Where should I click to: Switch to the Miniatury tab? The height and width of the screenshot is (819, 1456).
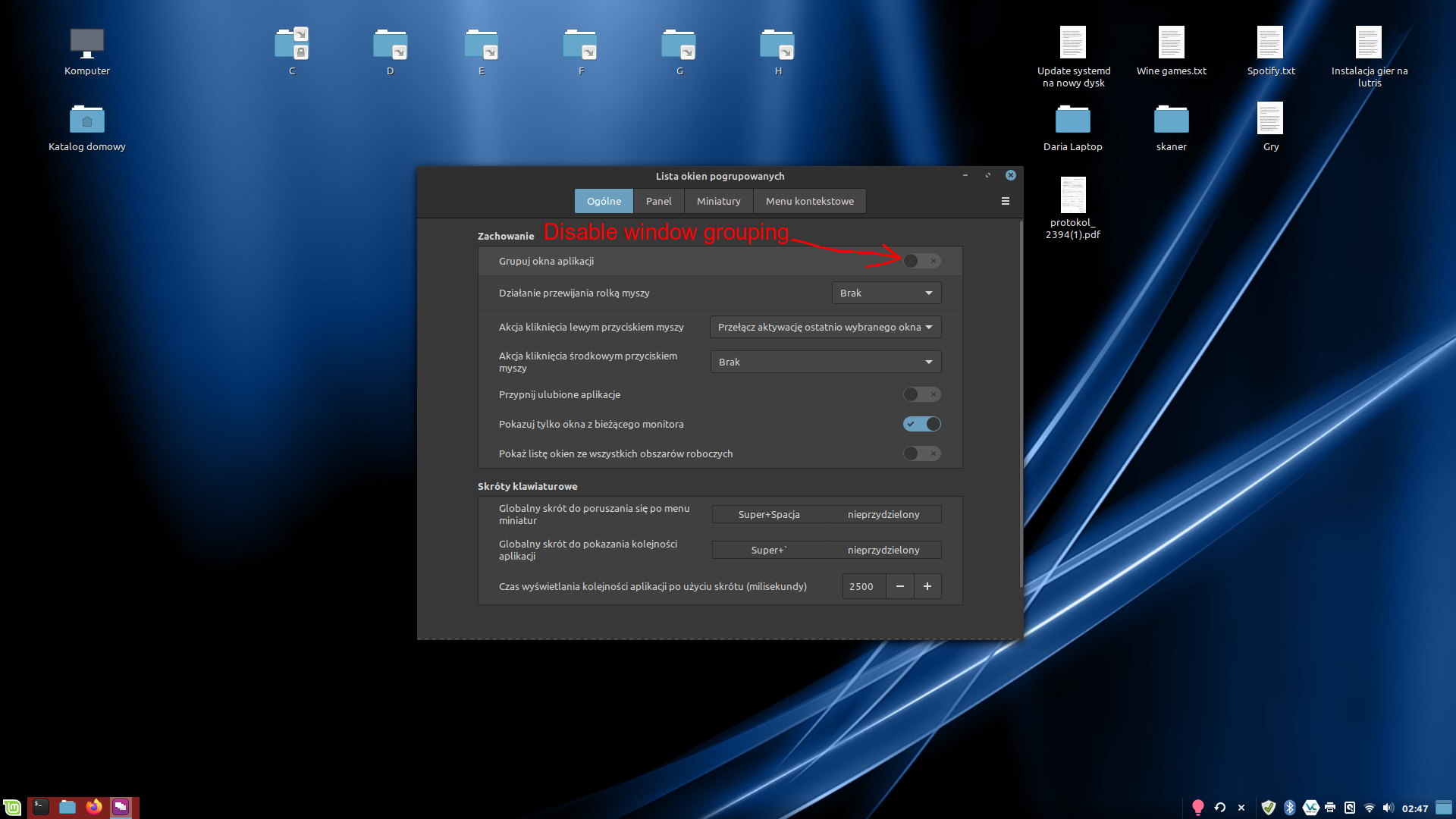pos(717,201)
